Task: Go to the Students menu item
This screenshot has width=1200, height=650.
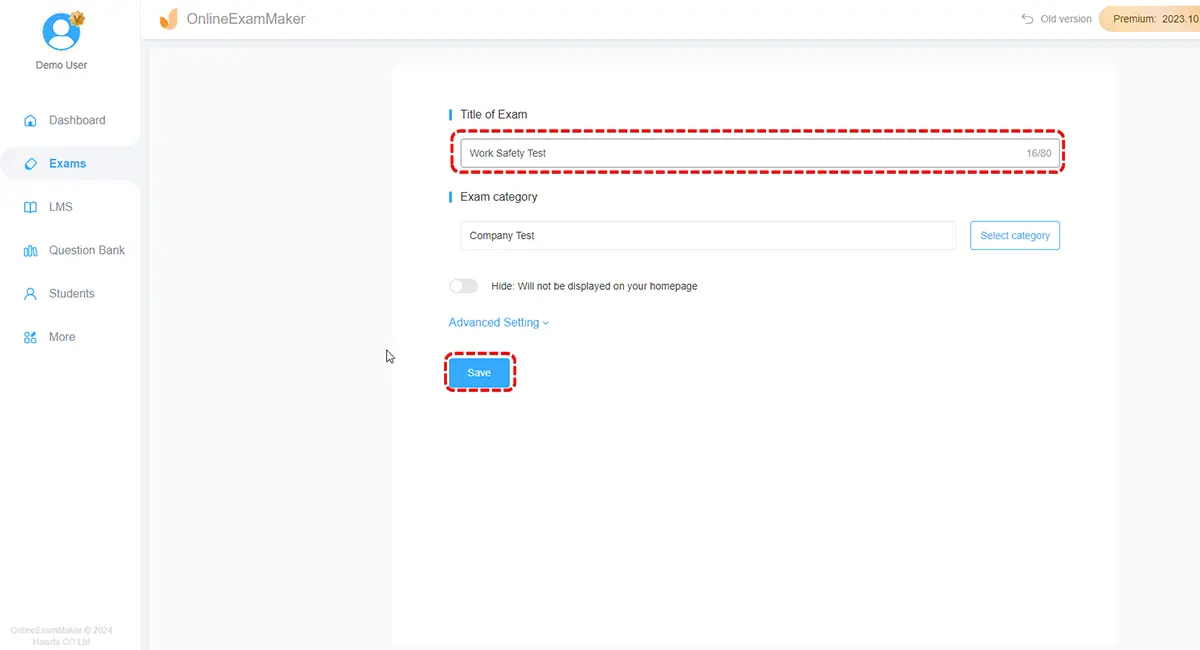Action: (x=72, y=294)
